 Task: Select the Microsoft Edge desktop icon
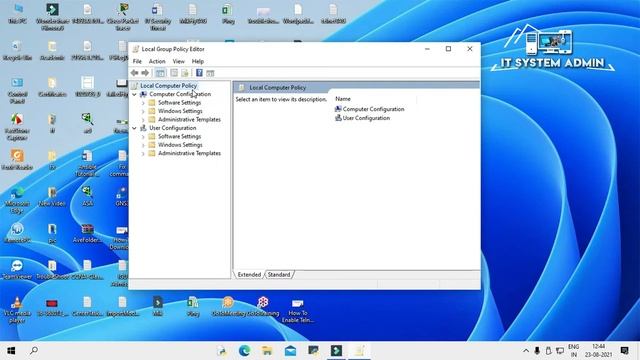point(17,200)
